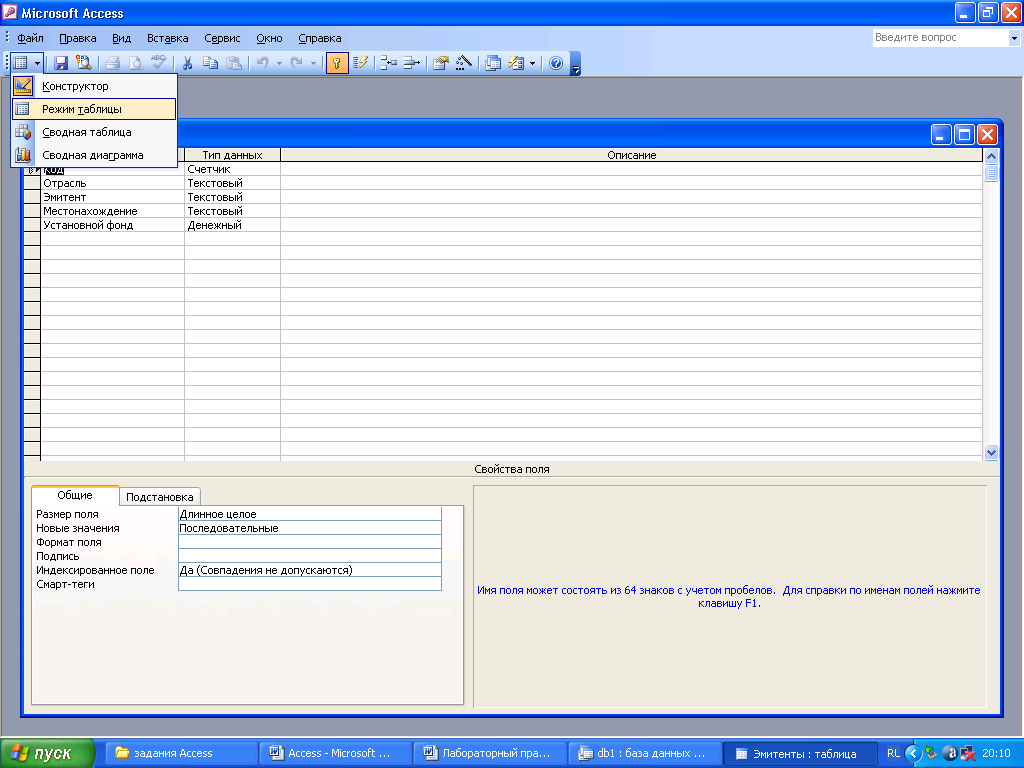Image resolution: width=1024 pixels, height=768 pixels.
Task: Choose Сводная диаграмма view option
Action: [94, 155]
